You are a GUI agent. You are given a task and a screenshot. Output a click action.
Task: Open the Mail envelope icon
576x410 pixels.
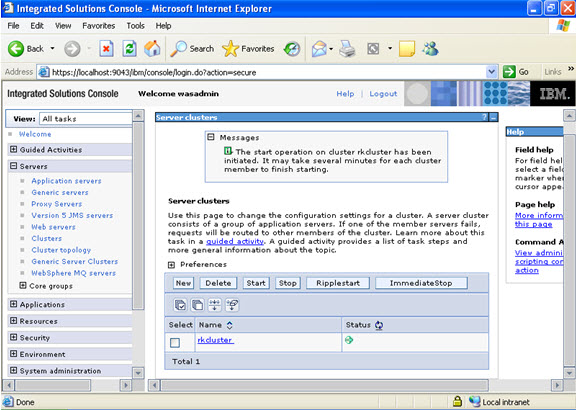[319, 48]
